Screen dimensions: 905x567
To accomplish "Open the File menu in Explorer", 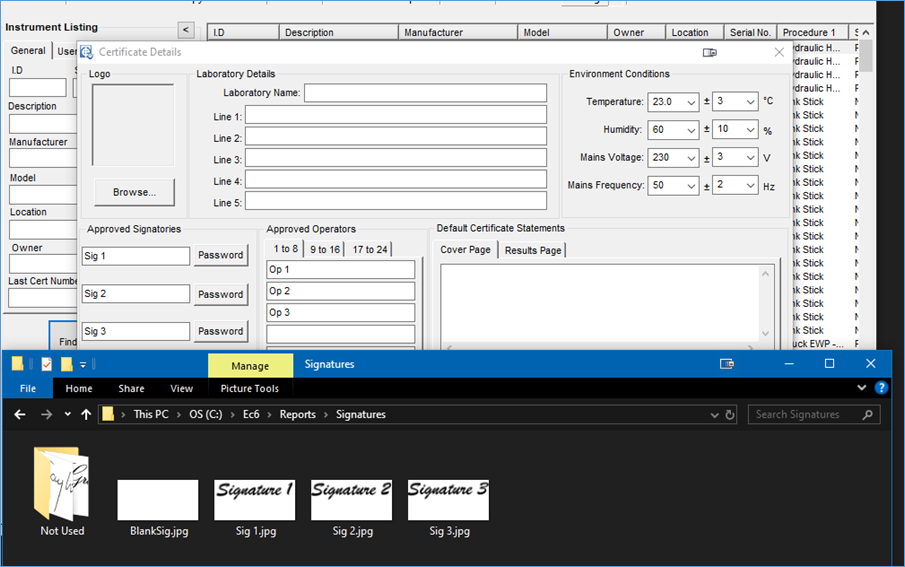I will pyautogui.click(x=28, y=389).
